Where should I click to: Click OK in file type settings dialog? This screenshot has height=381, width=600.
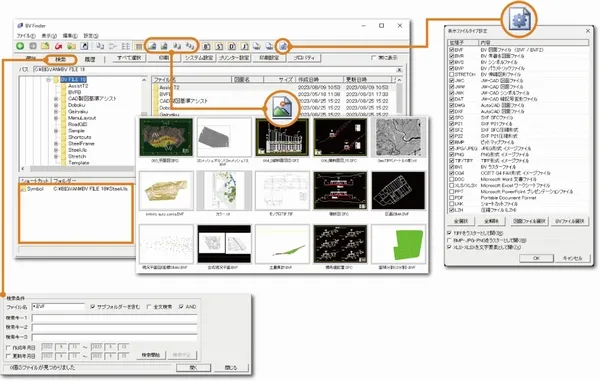point(536,258)
